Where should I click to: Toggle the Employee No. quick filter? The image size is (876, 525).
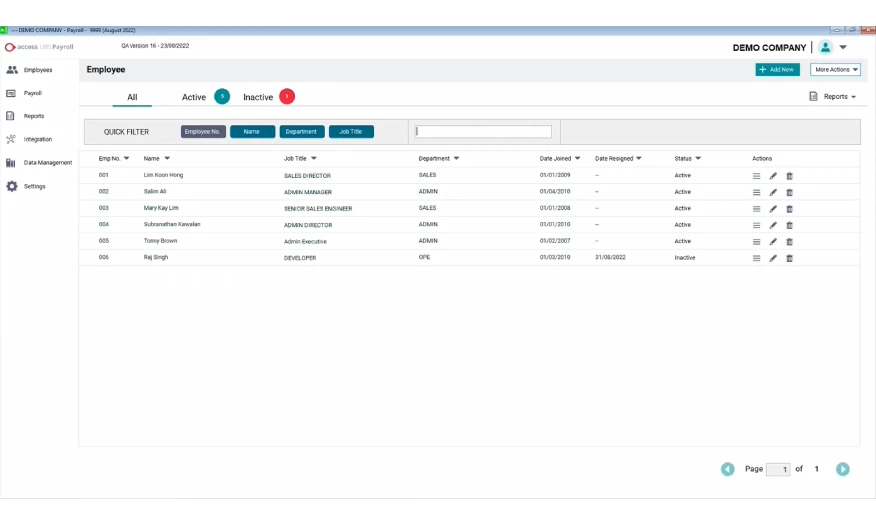203,132
